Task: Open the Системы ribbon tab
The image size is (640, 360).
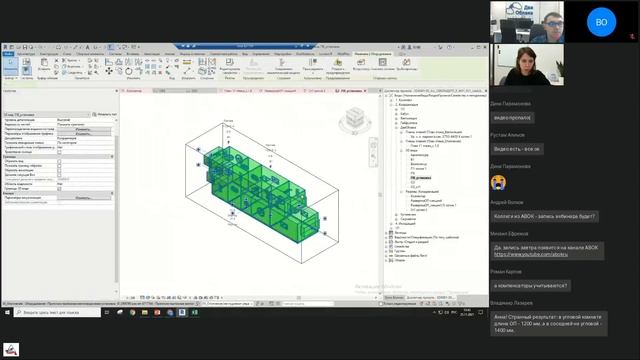Action: (115, 54)
